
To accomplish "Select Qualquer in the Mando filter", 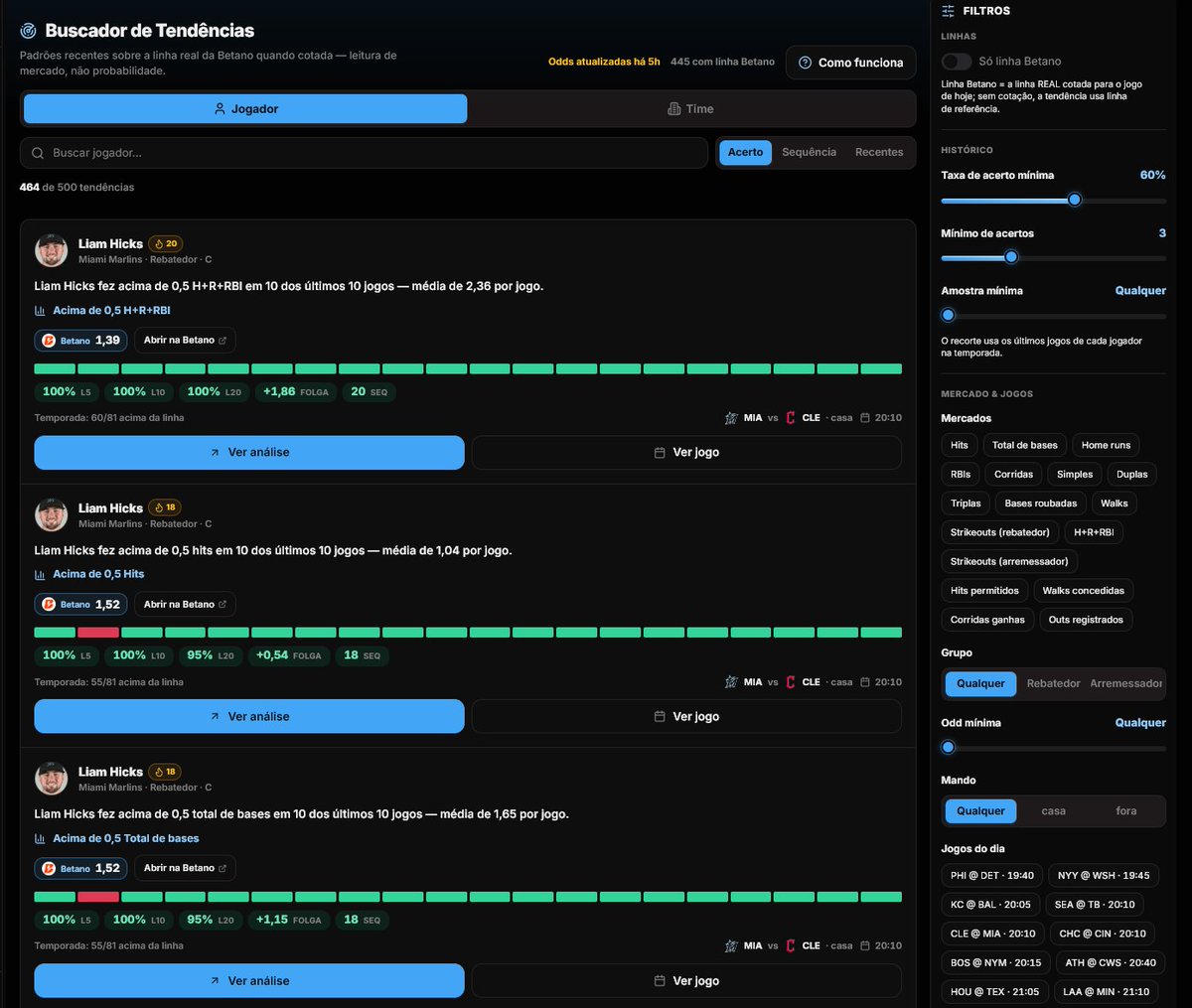I will tap(980, 811).
